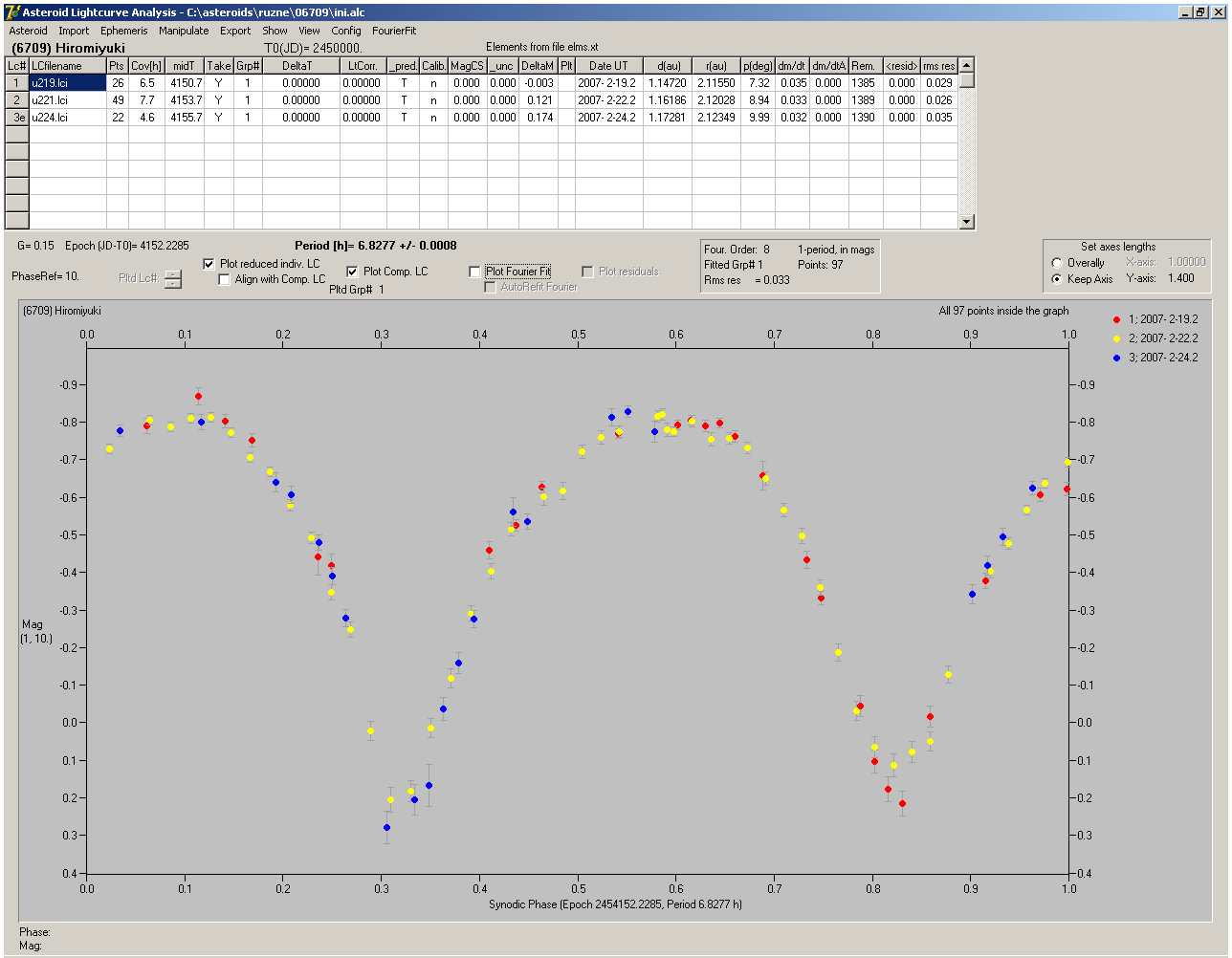Enable Plot Fourier Fit checkbox
This screenshot has width=1232, height=958.
coord(474,272)
